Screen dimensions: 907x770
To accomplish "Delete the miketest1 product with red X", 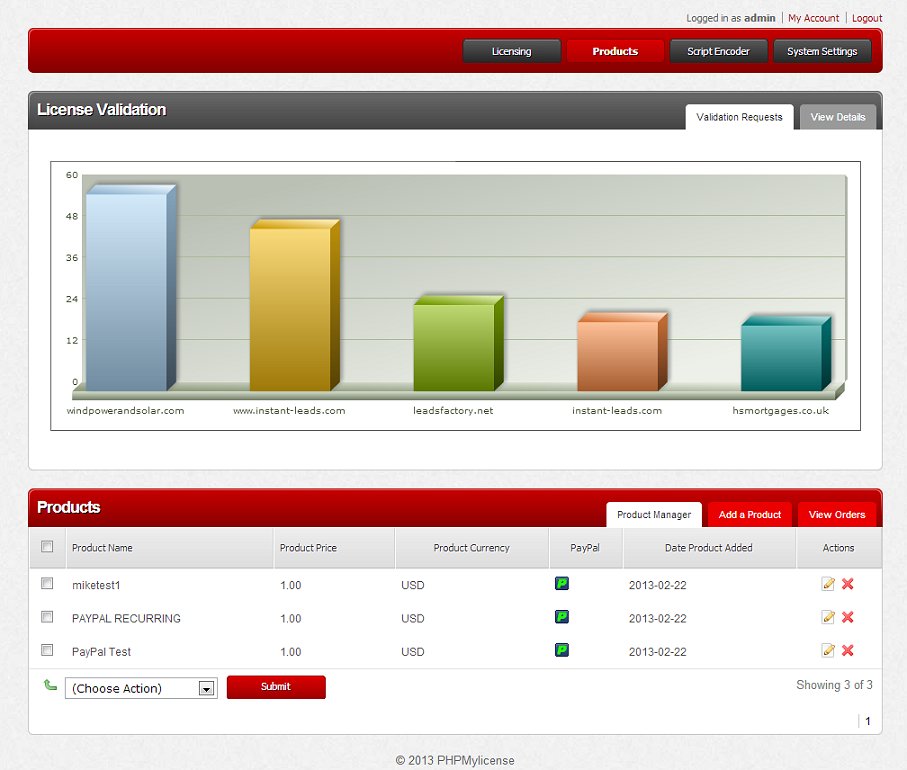I will [848, 584].
